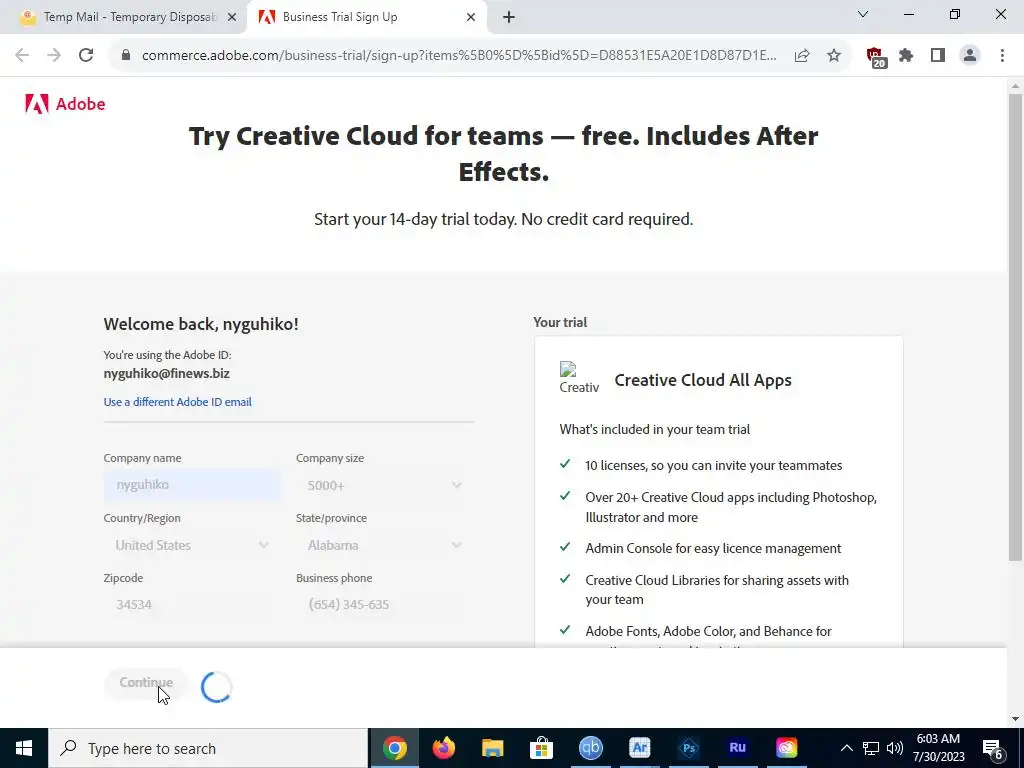
Task: Click Admin Console for easy licence management text
Action: coord(713,549)
